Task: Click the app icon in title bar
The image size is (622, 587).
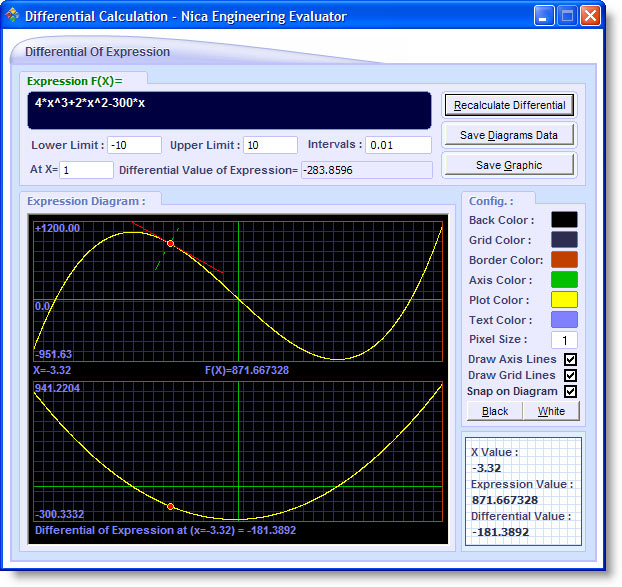Action: tap(13, 17)
